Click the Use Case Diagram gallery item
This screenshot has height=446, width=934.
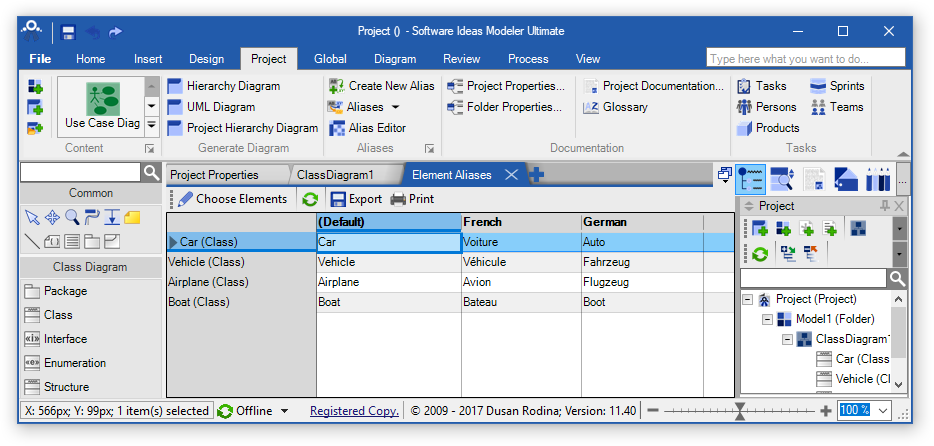click(x=101, y=107)
